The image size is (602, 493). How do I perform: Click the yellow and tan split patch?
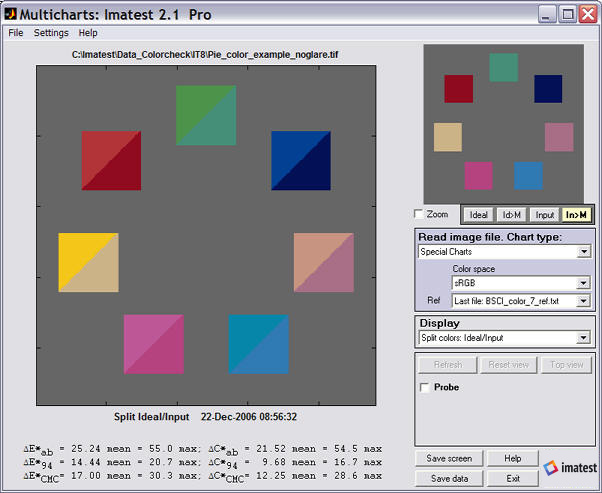point(88,262)
